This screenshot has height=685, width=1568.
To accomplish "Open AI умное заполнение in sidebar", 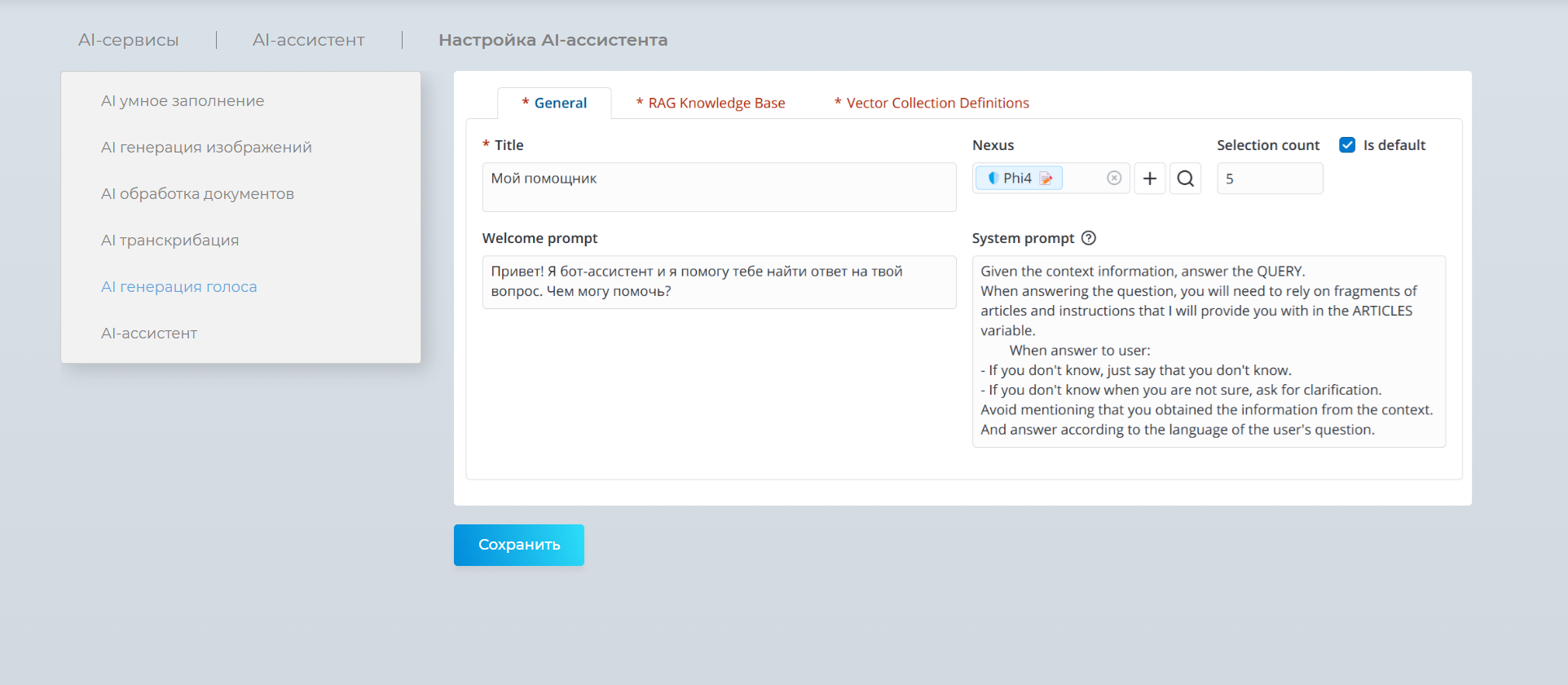I will tap(183, 101).
